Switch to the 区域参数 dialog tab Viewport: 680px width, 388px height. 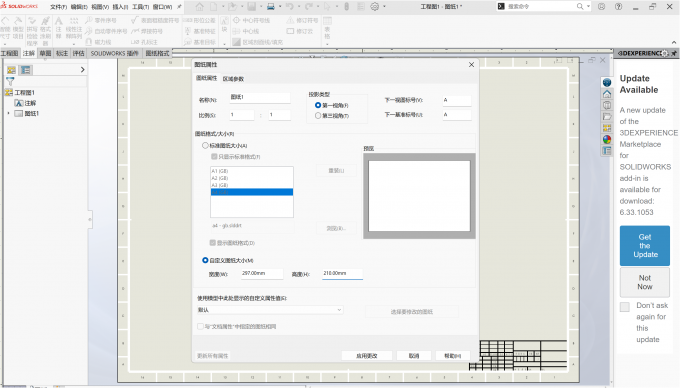coord(233,79)
